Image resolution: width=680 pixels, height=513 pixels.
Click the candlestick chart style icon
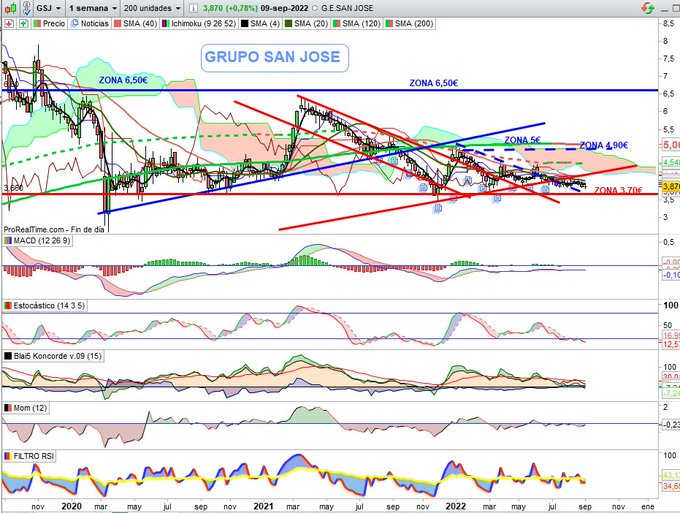point(10,8)
